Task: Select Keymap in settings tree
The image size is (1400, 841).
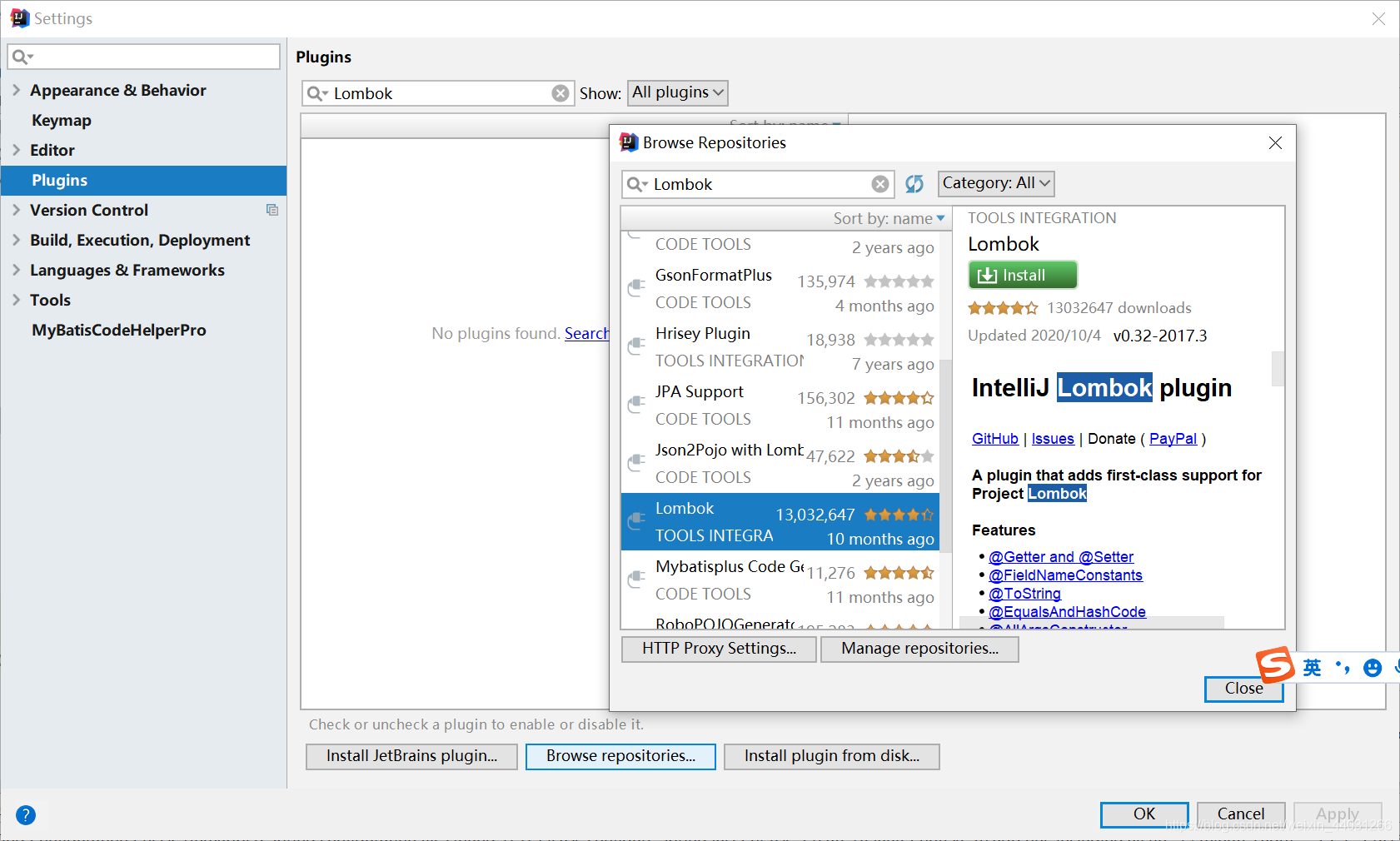Action: pyautogui.click(x=62, y=120)
